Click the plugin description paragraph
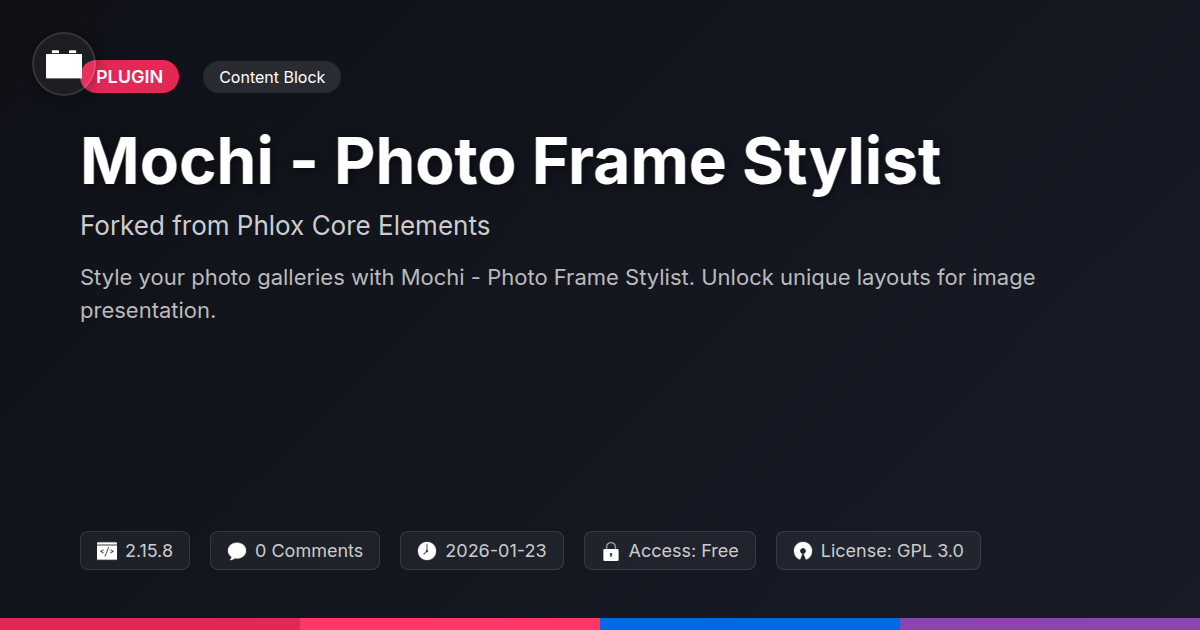This screenshot has height=630, width=1200. pyautogui.click(x=558, y=294)
